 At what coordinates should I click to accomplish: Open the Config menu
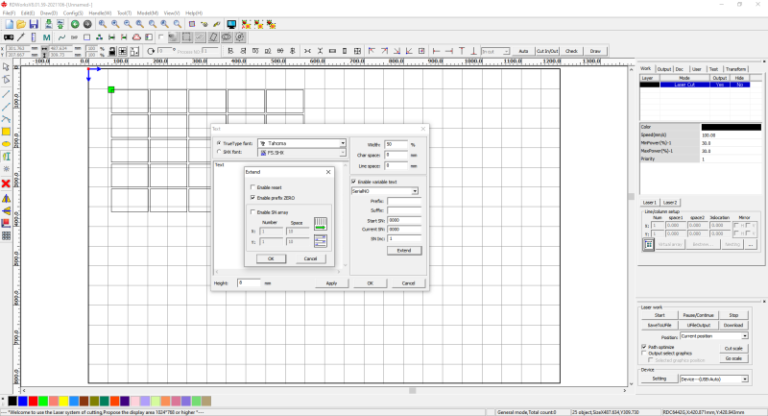pyautogui.click(x=73, y=13)
